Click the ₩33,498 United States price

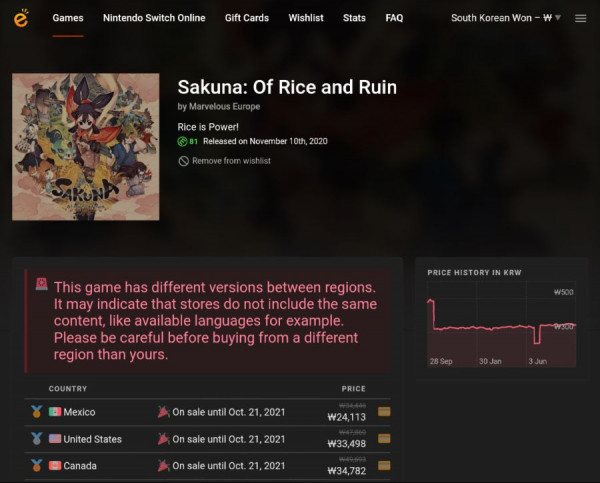(347, 444)
